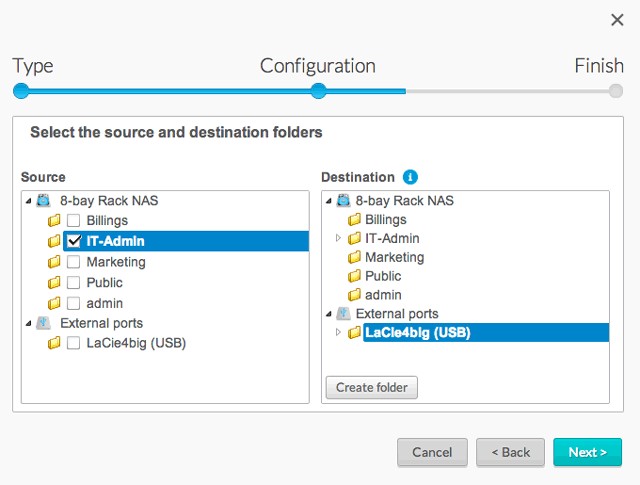Image resolution: width=640 pixels, height=485 pixels.
Task: Click the Destination info icon
Action: 410,177
